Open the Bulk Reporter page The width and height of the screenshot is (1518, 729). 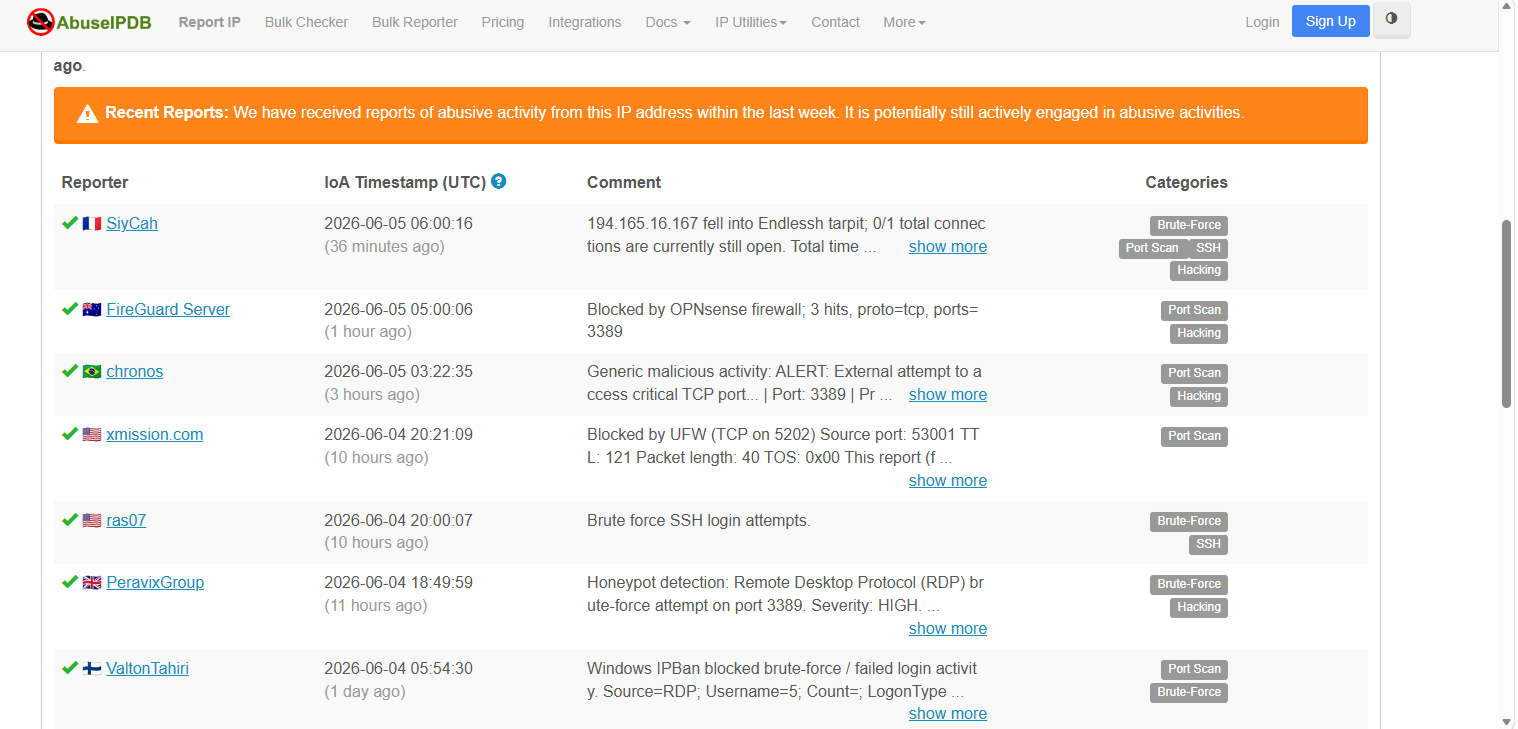pyautogui.click(x=415, y=22)
